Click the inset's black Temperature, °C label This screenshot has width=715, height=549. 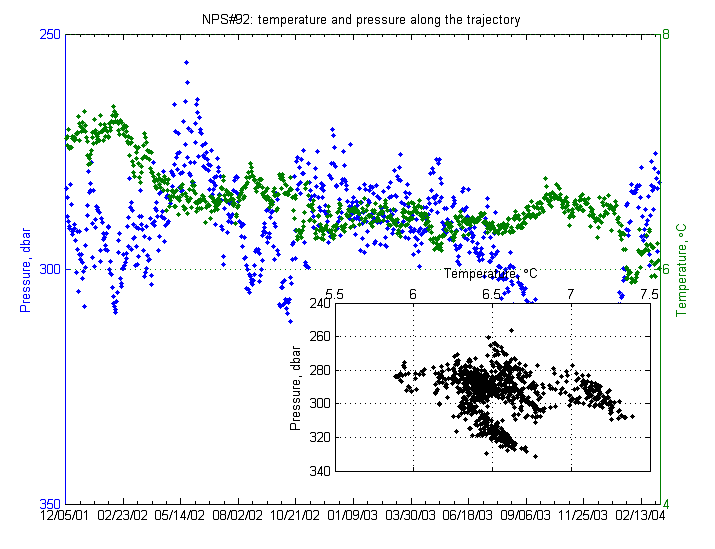491,274
